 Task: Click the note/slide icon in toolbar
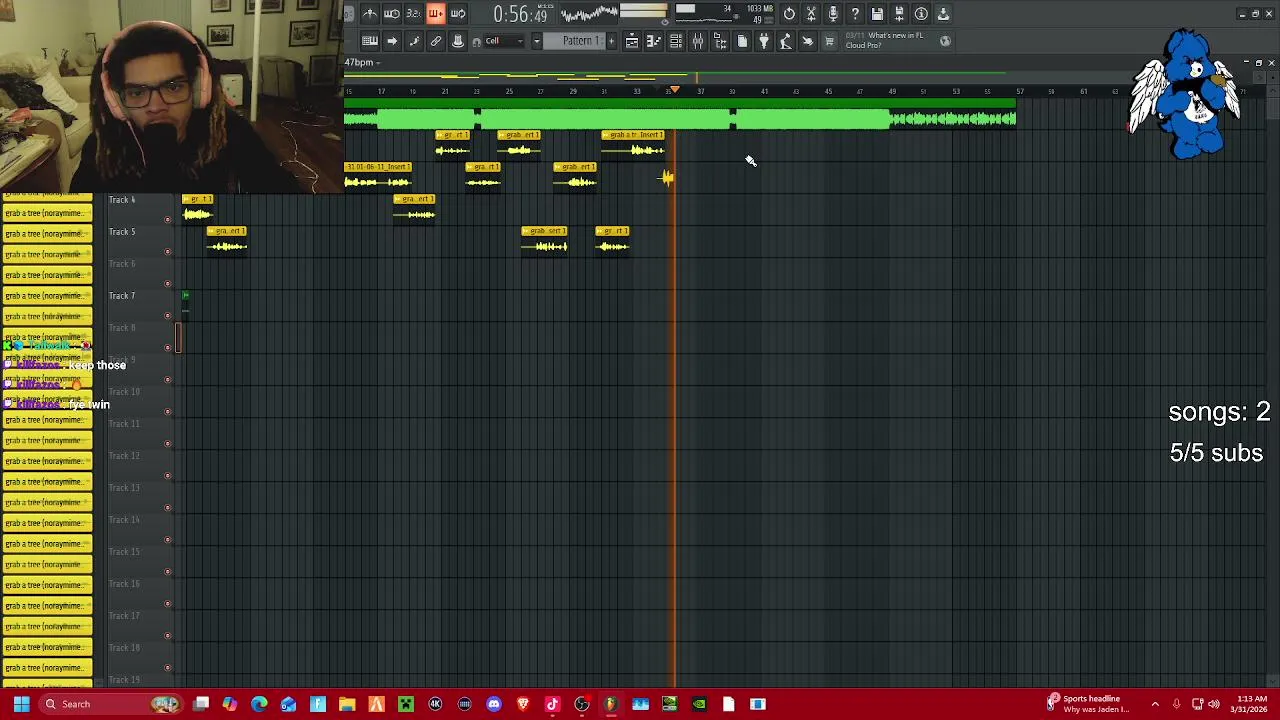(413, 41)
